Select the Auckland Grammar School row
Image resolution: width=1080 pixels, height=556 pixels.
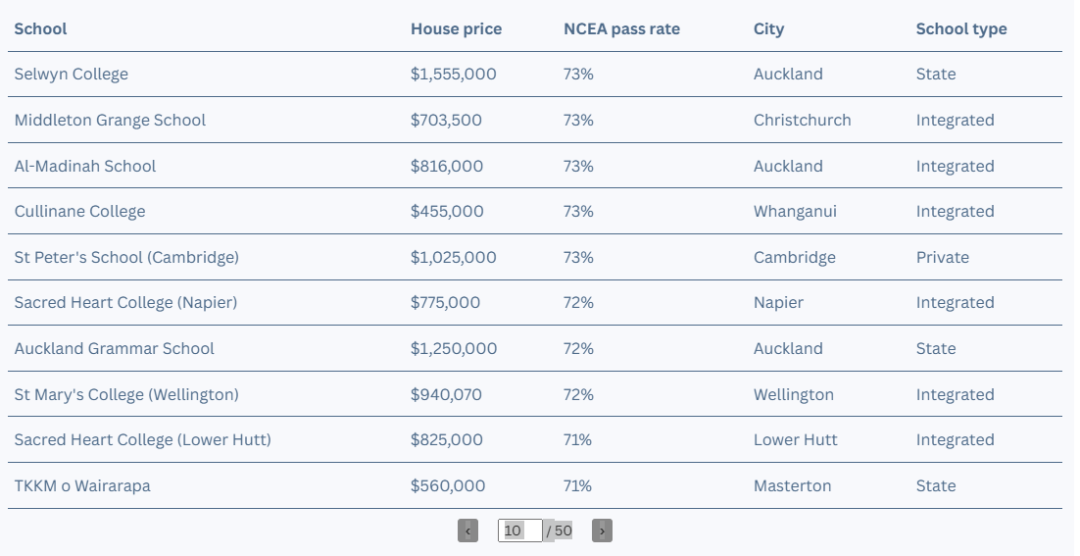pyautogui.click(x=535, y=349)
